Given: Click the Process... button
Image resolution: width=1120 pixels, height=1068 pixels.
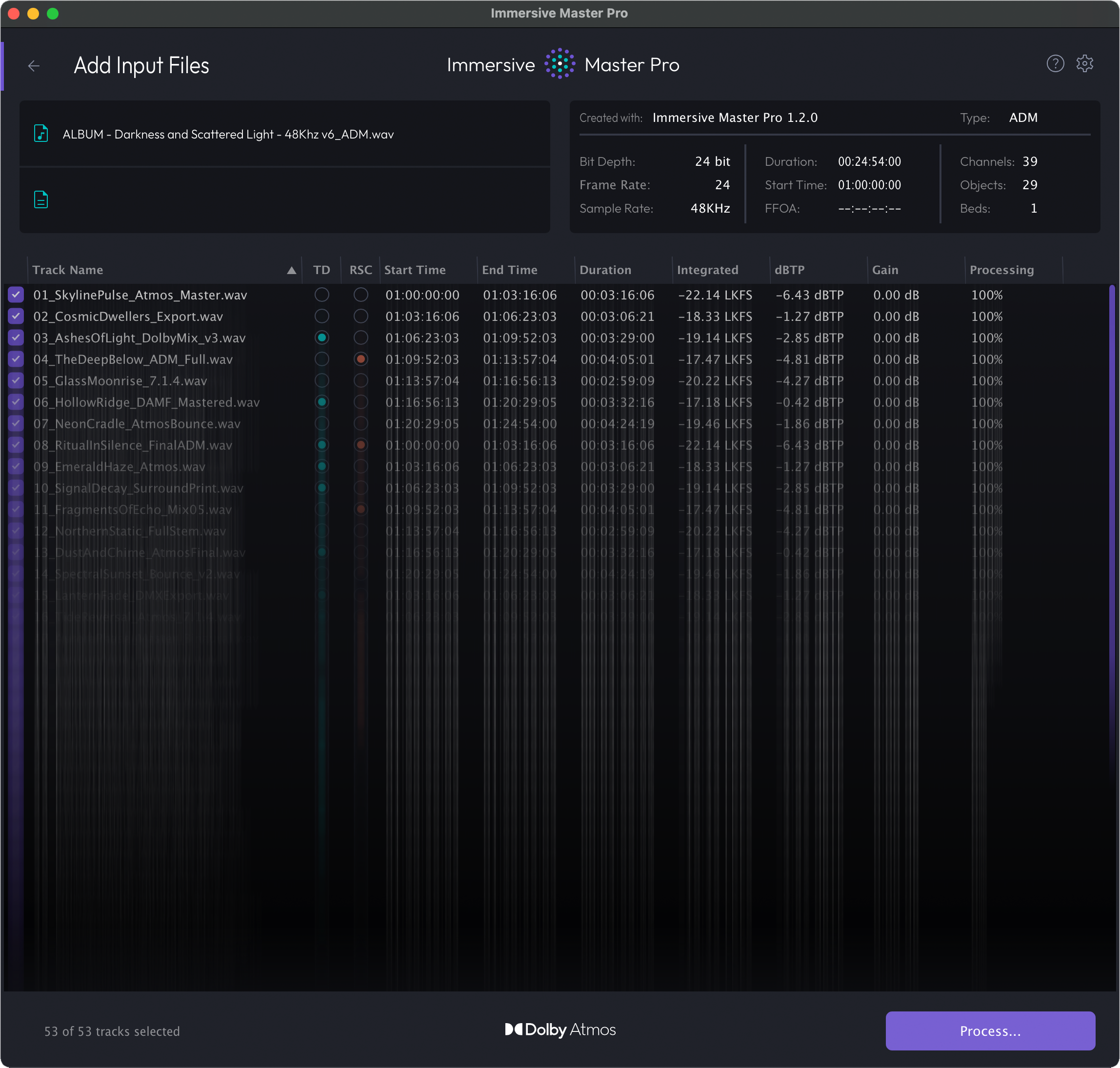Looking at the screenshot, I should point(990,1030).
